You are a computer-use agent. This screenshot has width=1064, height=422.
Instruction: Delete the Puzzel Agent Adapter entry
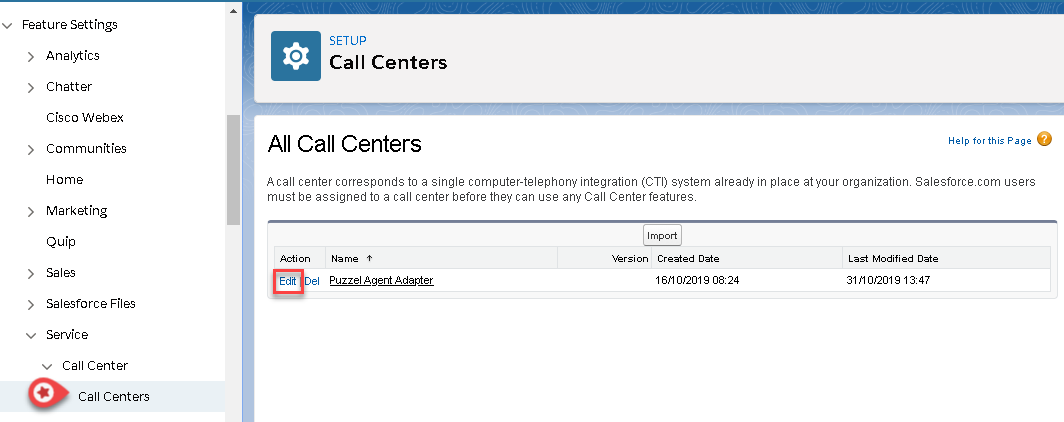coord(312,281)
